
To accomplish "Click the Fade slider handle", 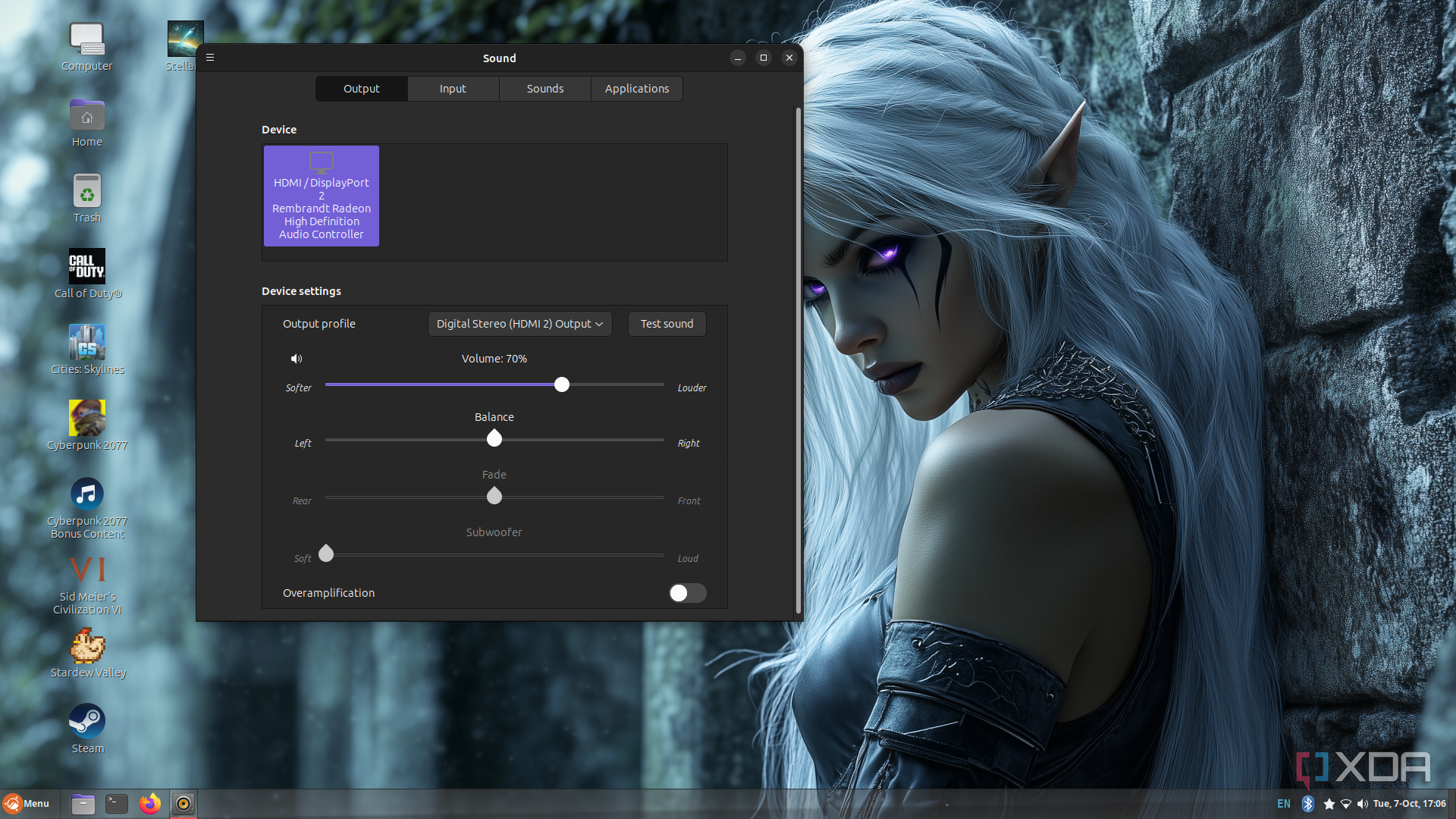I will click(x=494, y=496).
